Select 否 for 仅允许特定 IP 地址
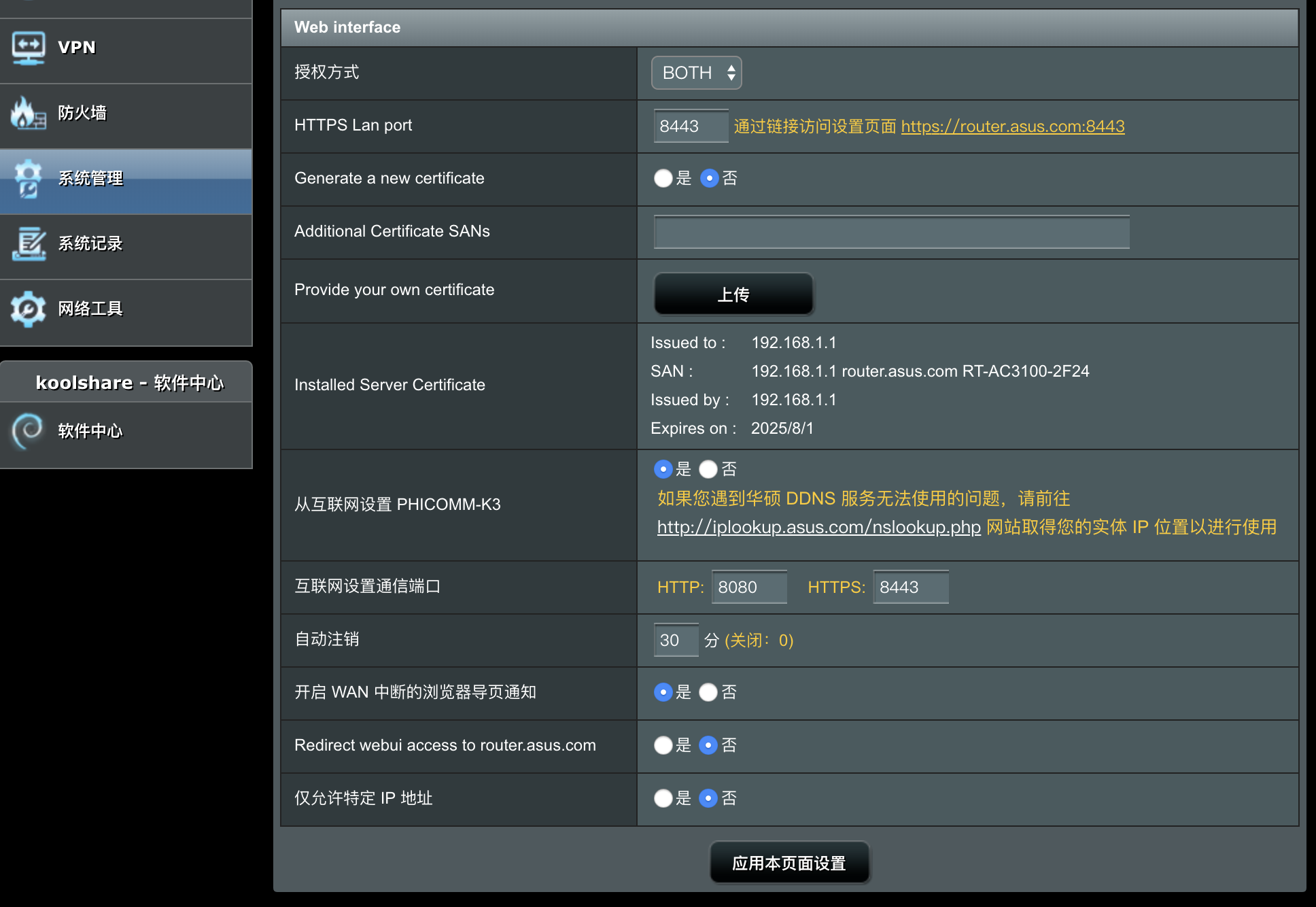The image size is (1316, 907). 708,798
